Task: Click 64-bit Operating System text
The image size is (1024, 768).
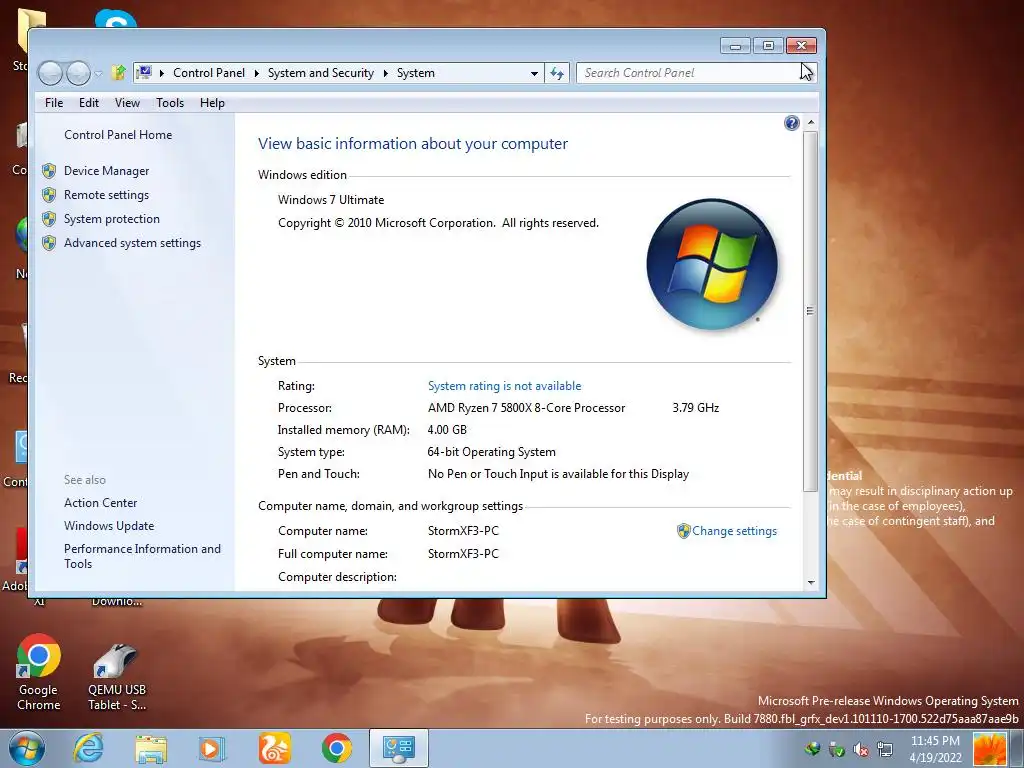Action: (x=492, y=452)
